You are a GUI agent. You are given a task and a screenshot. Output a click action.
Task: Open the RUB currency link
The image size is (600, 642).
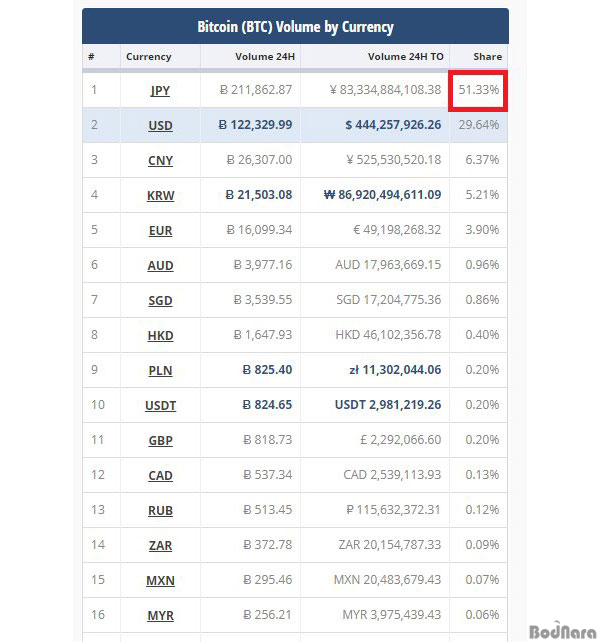pyautogui.click(x=160, y=510)
